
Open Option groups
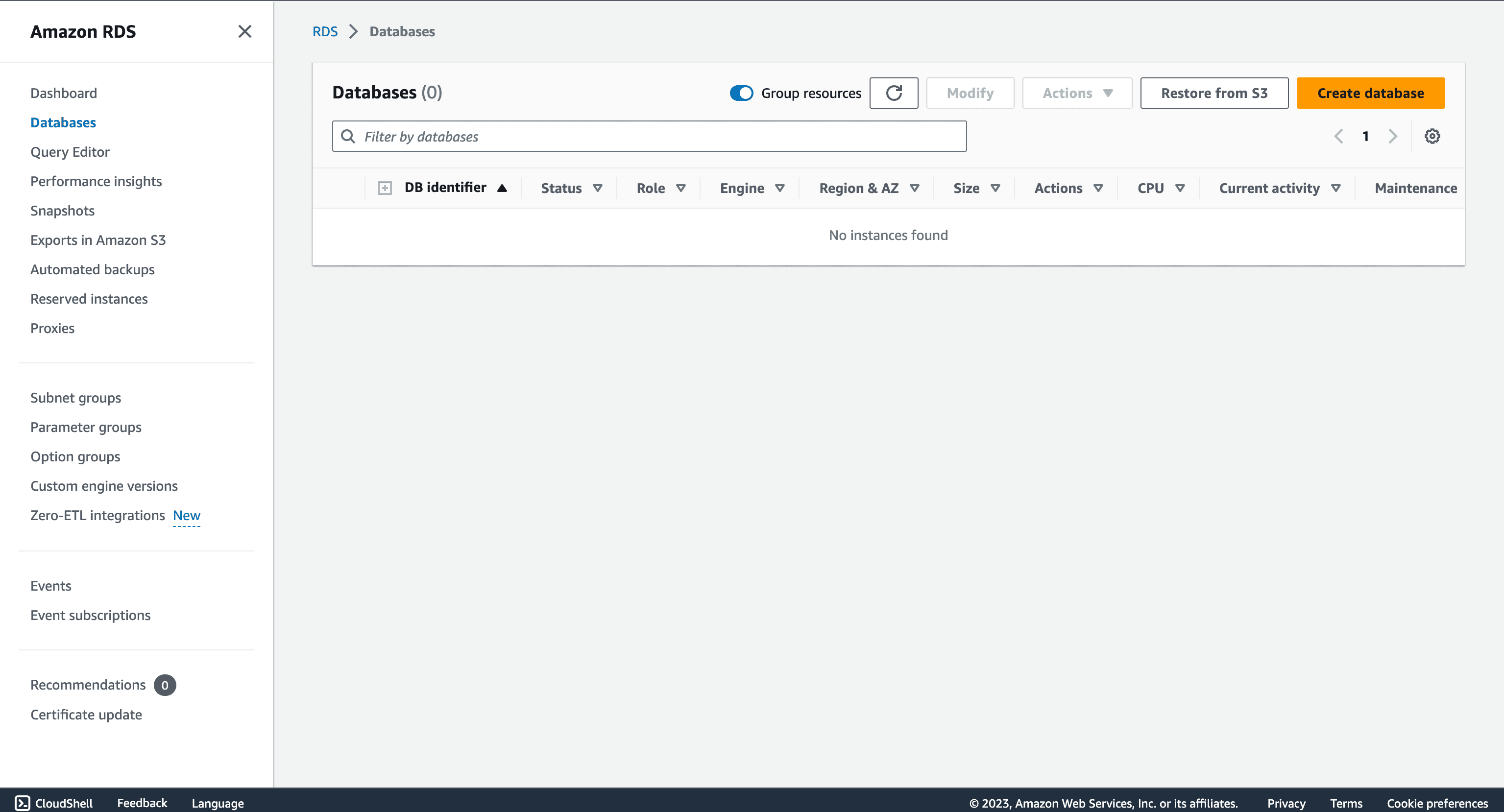point(75,457)
